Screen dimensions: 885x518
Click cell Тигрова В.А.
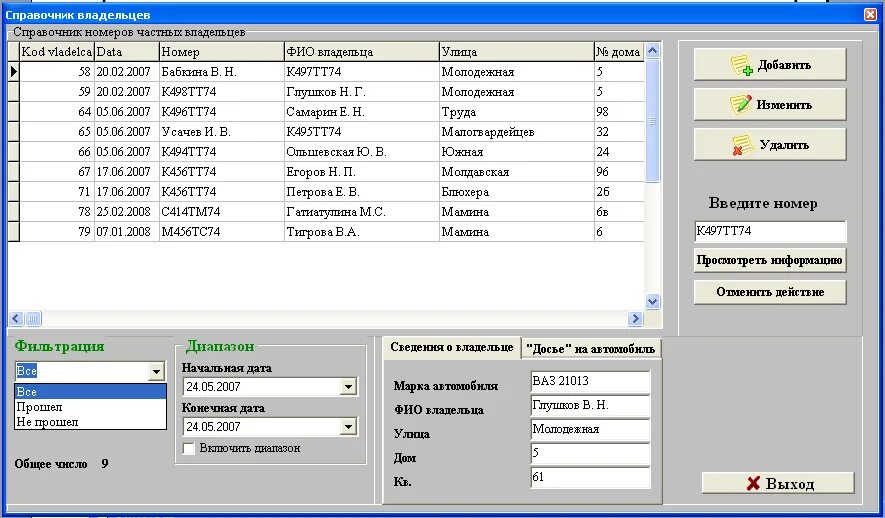pyautogui.click(x=362, y=232)
